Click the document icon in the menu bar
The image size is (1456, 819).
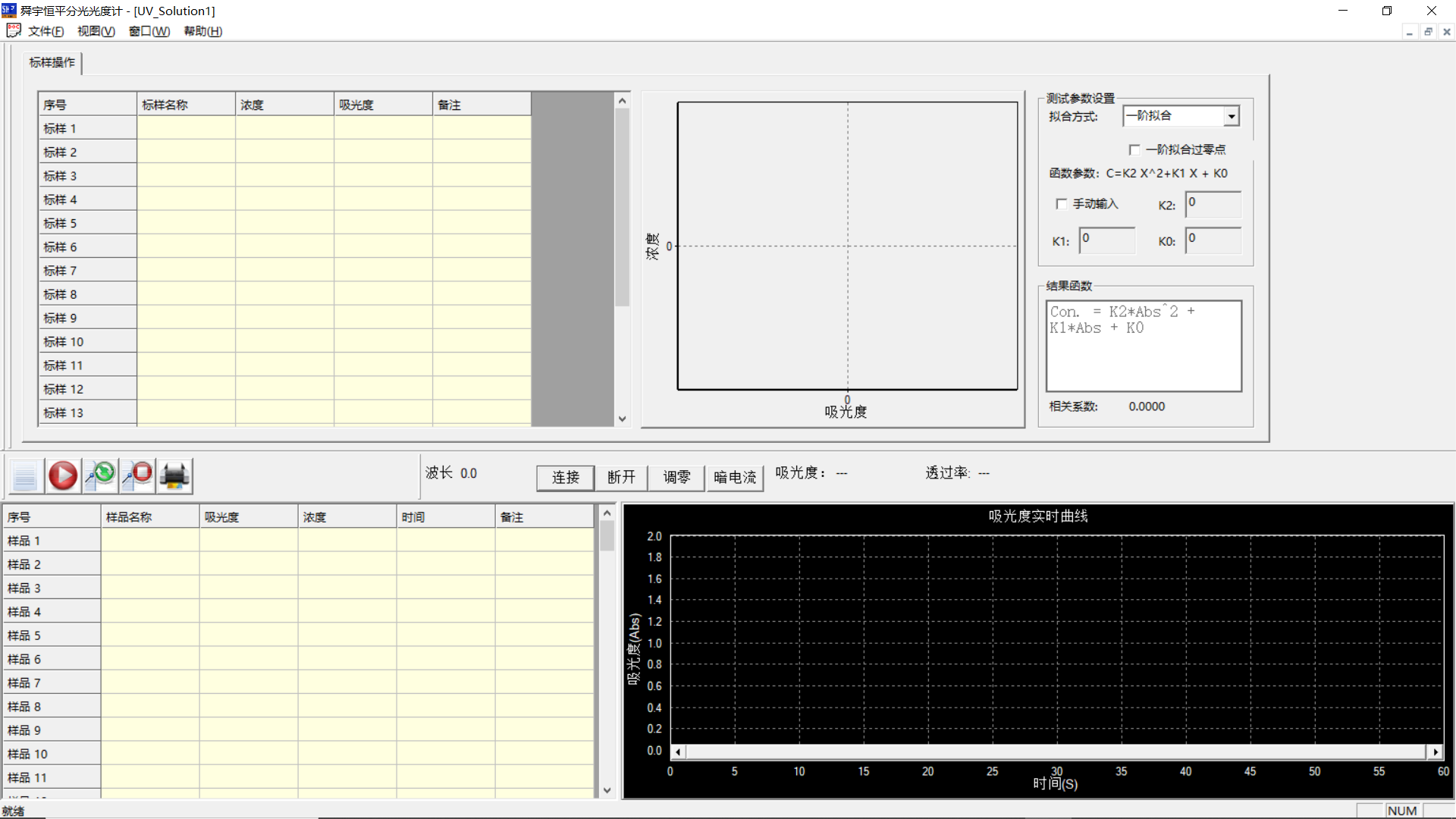(x=14, y=31)
